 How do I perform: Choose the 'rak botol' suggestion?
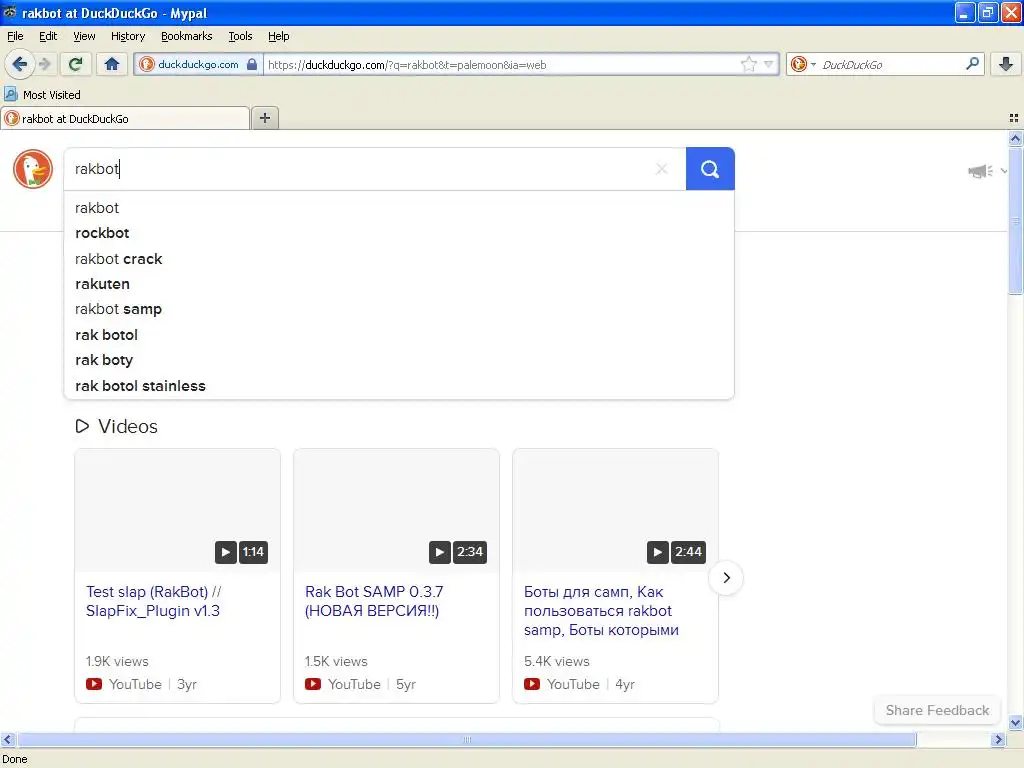[398, 335]
